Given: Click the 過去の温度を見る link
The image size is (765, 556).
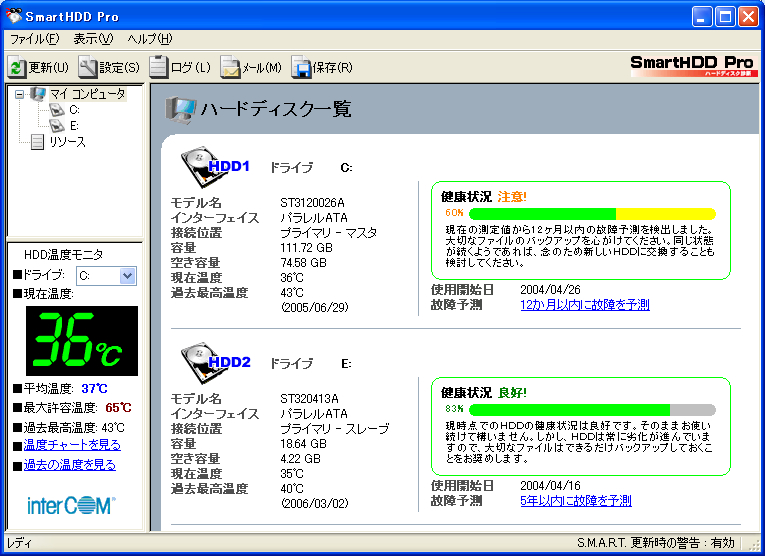Looking at the screenshot, I should [x=70, y=465].
